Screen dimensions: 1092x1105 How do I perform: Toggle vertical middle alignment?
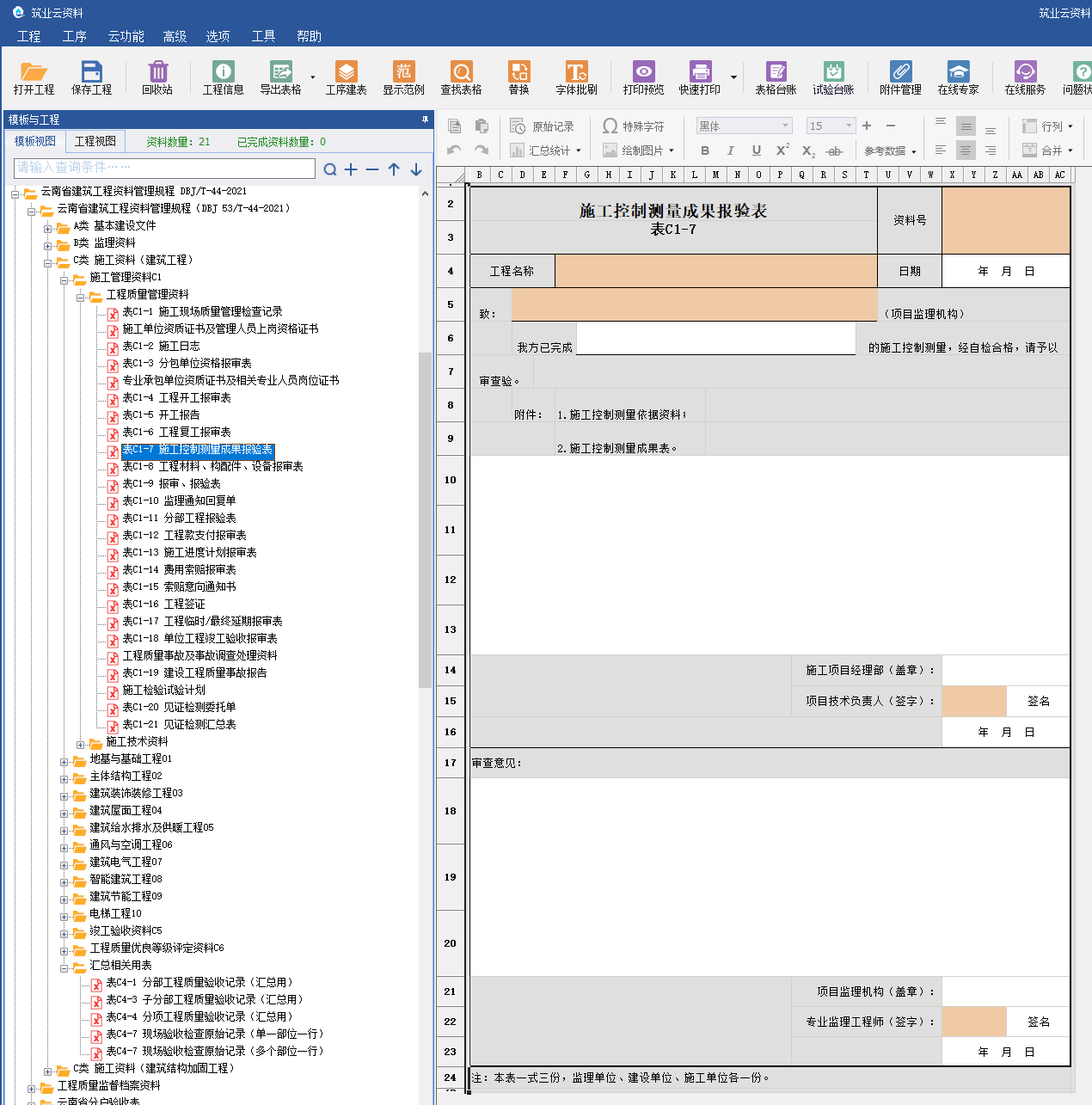click(966, 126)
